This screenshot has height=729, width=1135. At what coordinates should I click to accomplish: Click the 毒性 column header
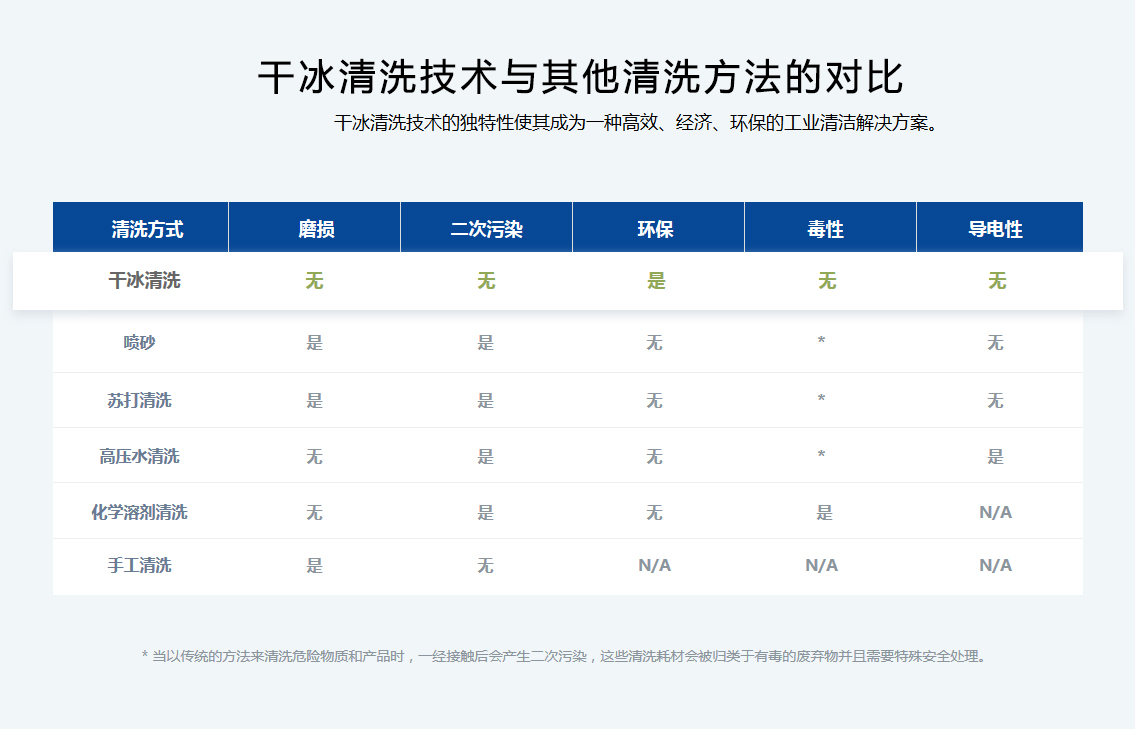click(x=826, y=229)
